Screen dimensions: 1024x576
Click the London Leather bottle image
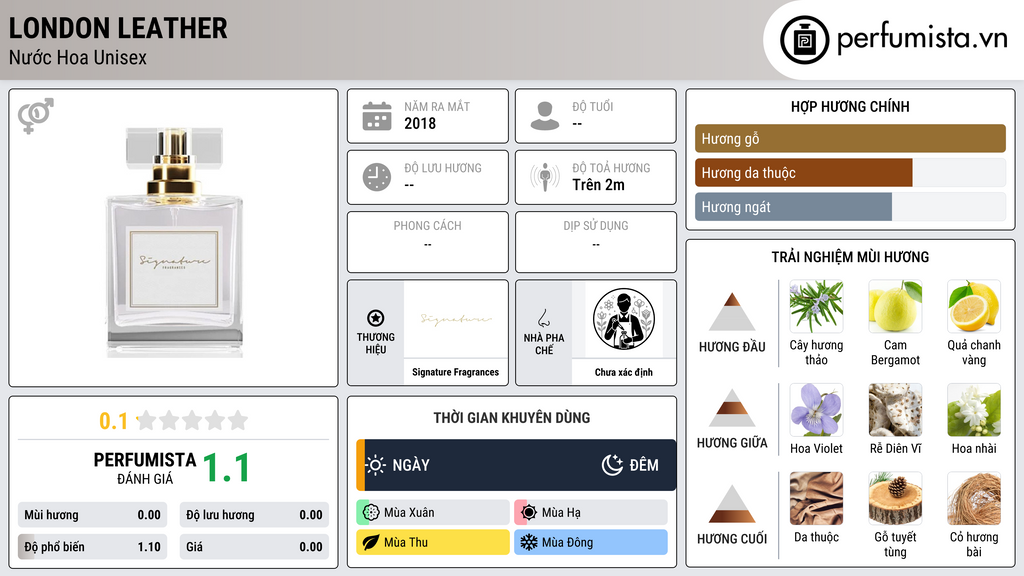click(174, 242)
